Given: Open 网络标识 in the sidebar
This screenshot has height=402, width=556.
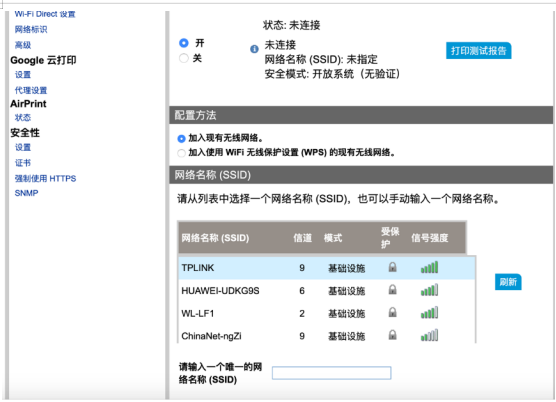Looking at the screenshot, I should coord(31,29).
